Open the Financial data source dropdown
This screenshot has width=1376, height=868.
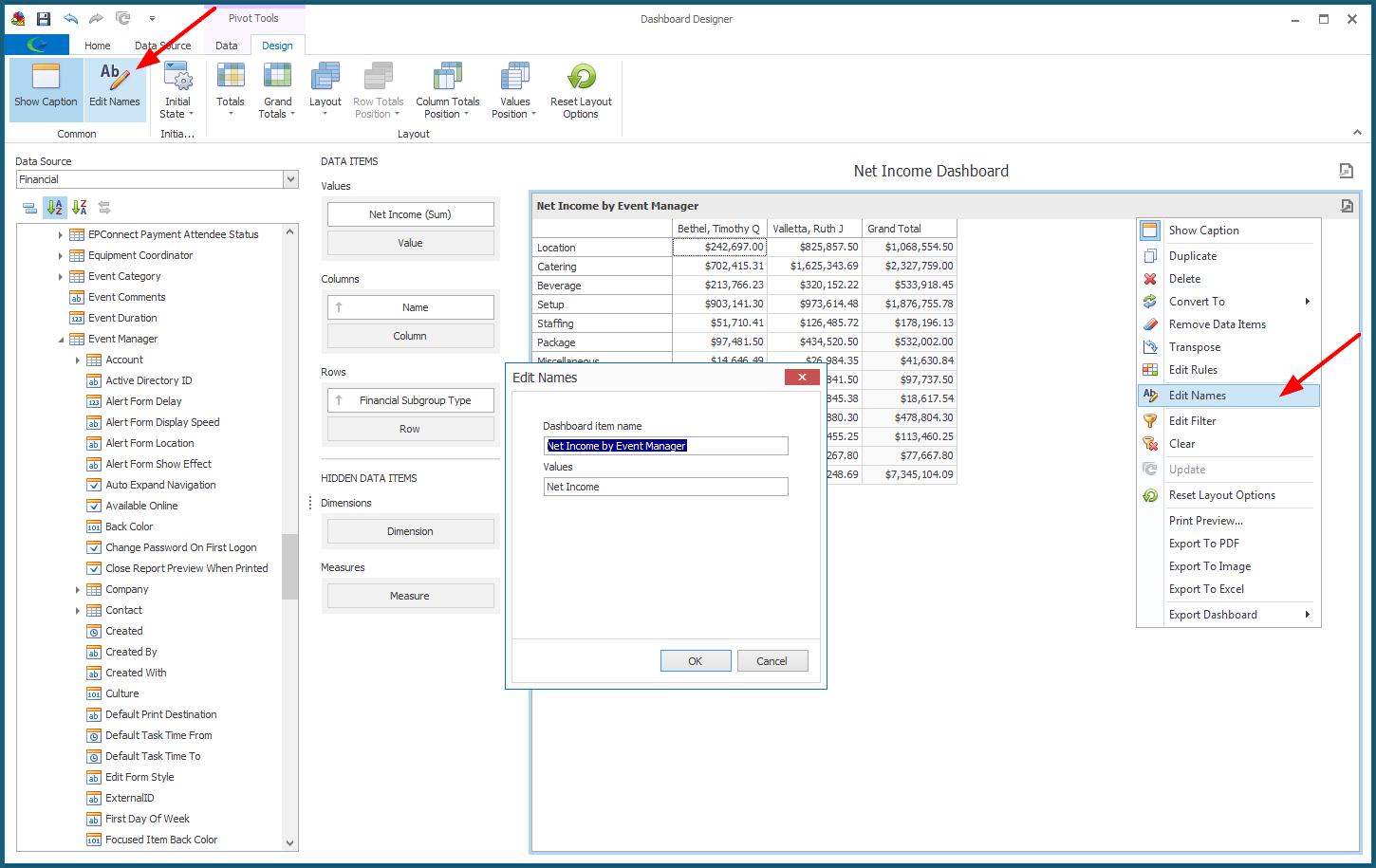coord(290,179)
